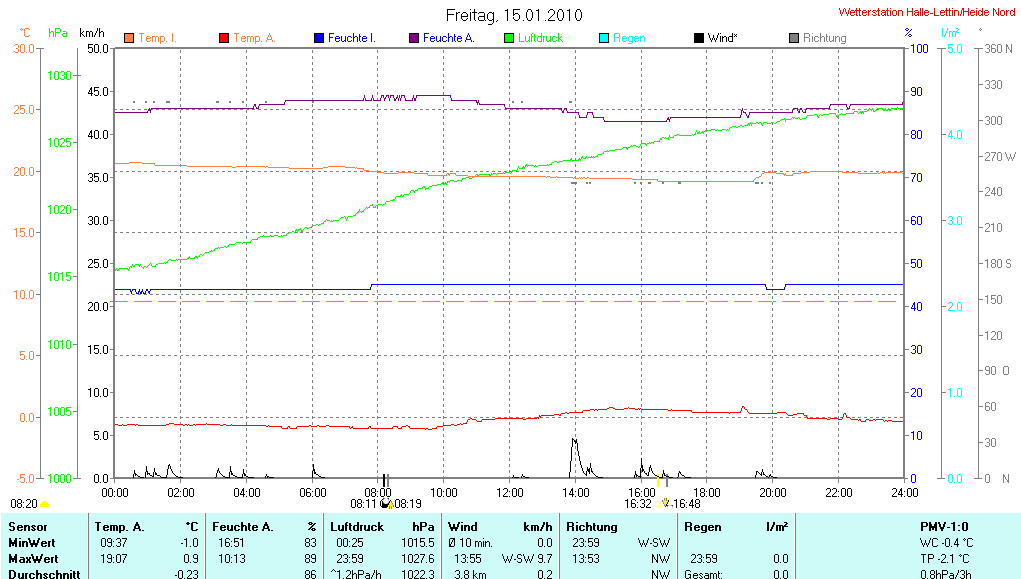Select the Regen legend label text
This screenshot has width=1021, height=579.
coord(629,38)
